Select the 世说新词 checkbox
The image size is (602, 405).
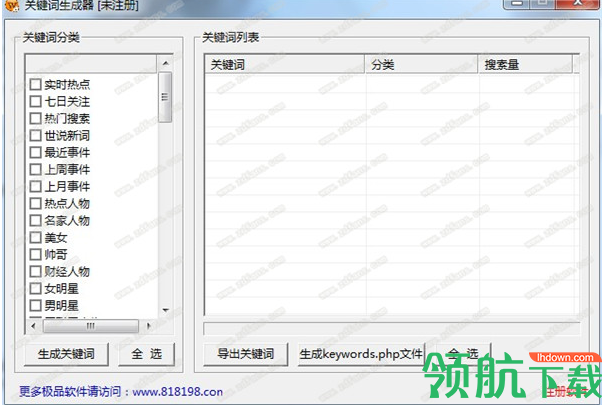click(x=35, y=136)
